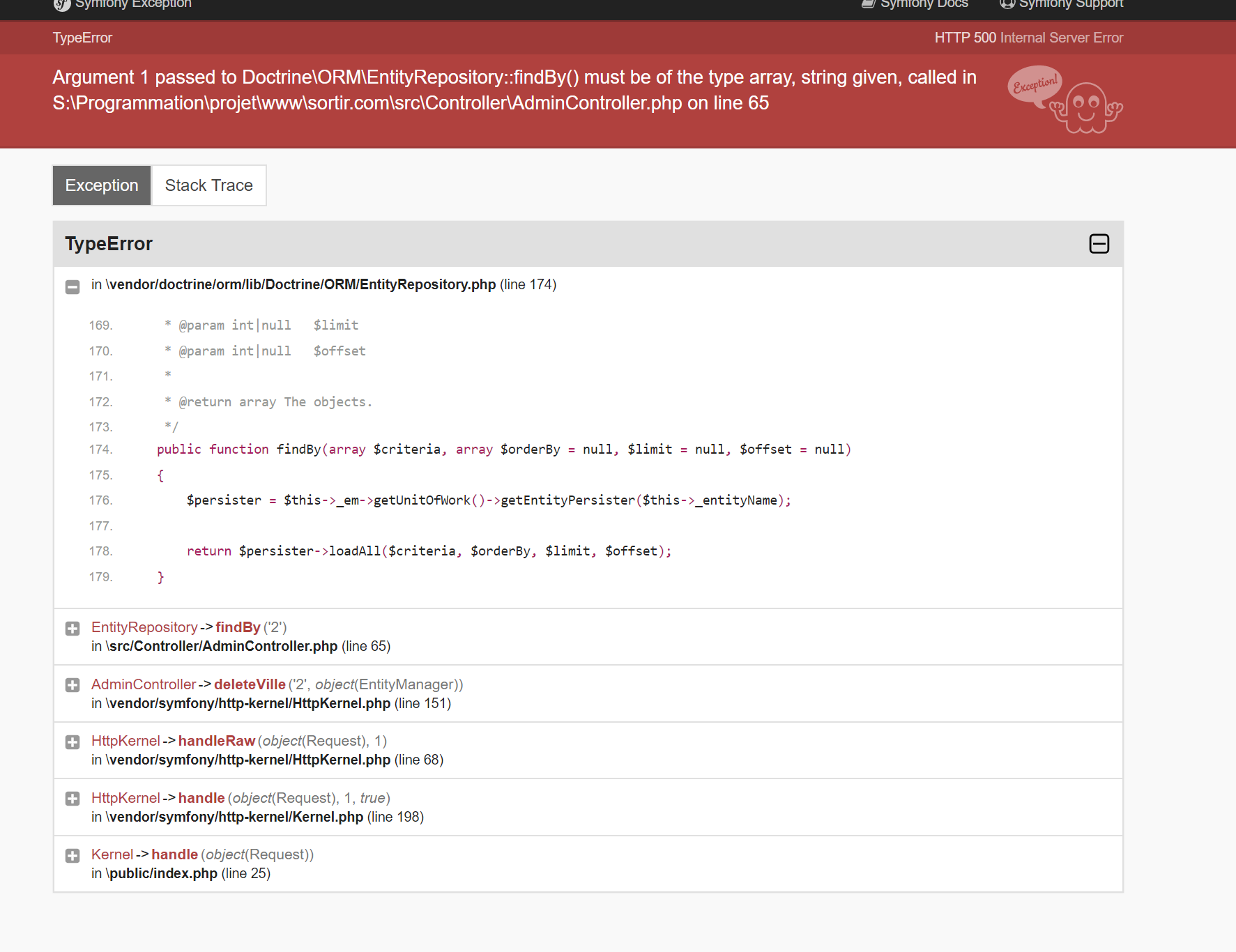
Task: Click the Exception ghost mascot image
Action: click(1065, 101)
